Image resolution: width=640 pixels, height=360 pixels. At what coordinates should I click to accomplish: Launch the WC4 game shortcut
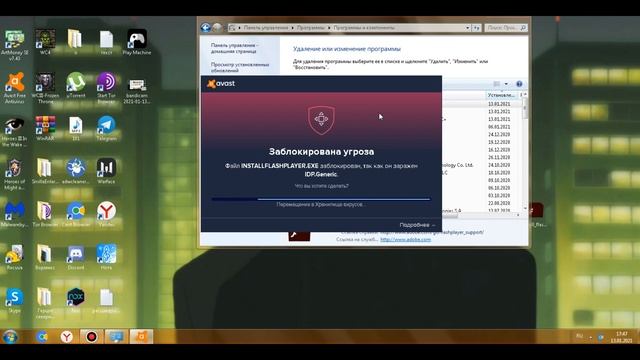[45, 42]
